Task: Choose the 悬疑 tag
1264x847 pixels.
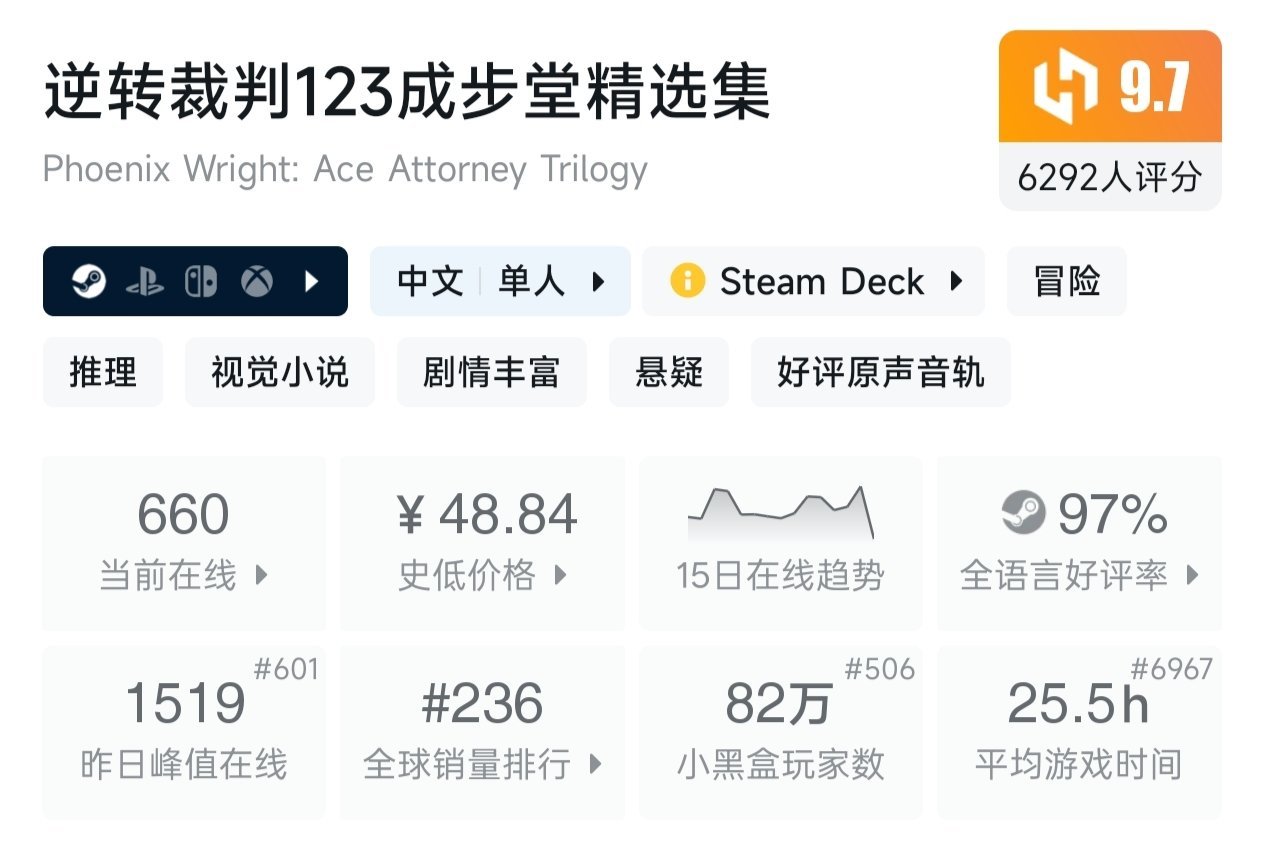Action: click(x=669, y=372)
